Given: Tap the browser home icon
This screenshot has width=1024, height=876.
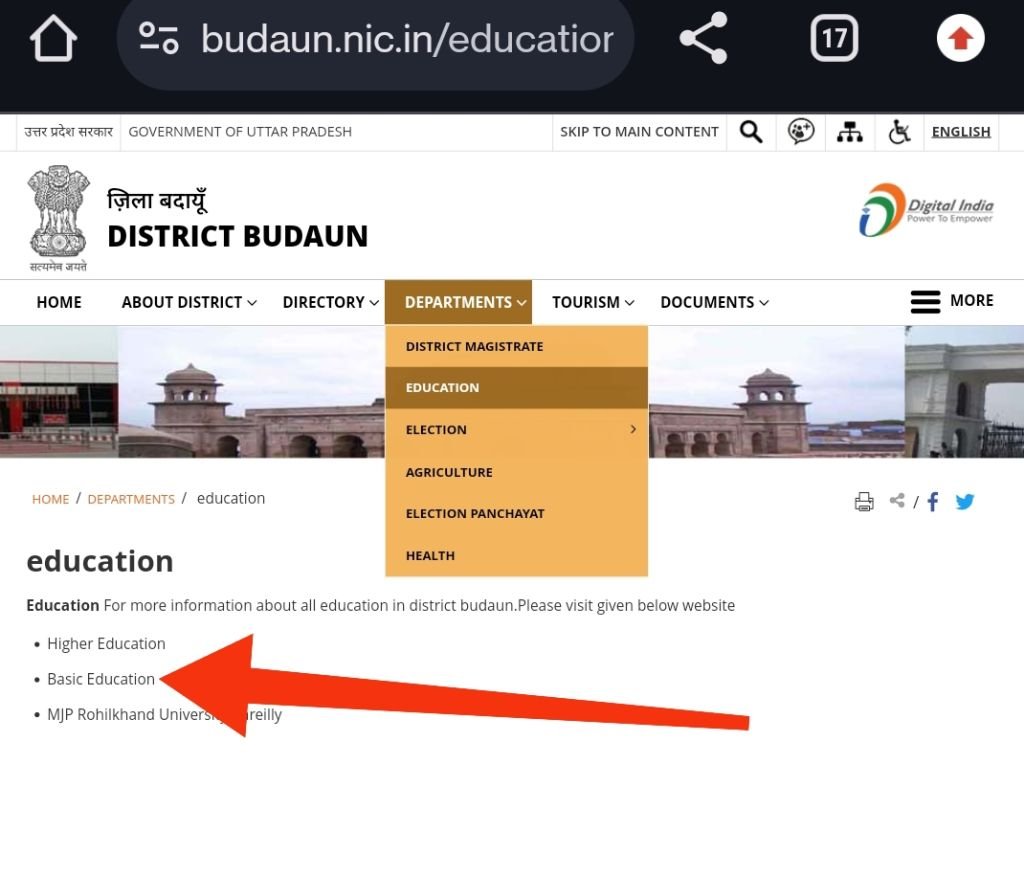Looking at the screenshot, I should click(54, 40).
